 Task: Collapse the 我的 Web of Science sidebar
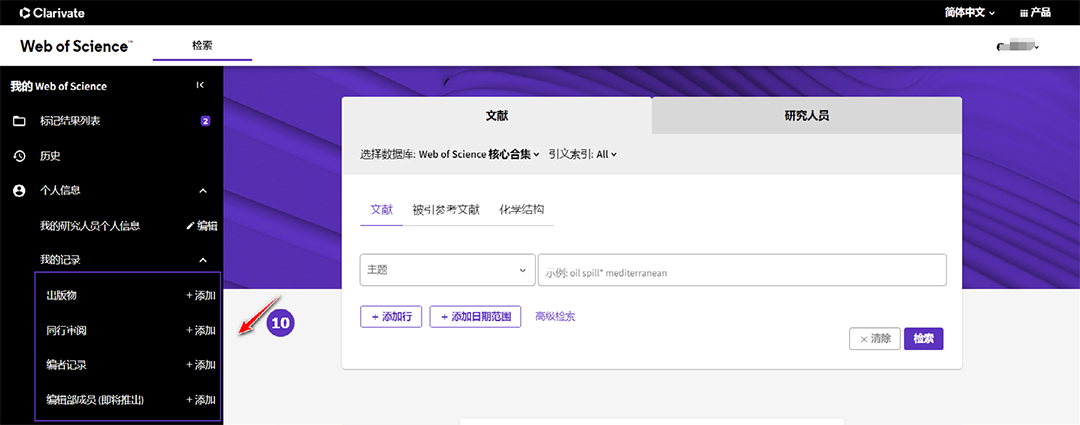tap(200, 85)
